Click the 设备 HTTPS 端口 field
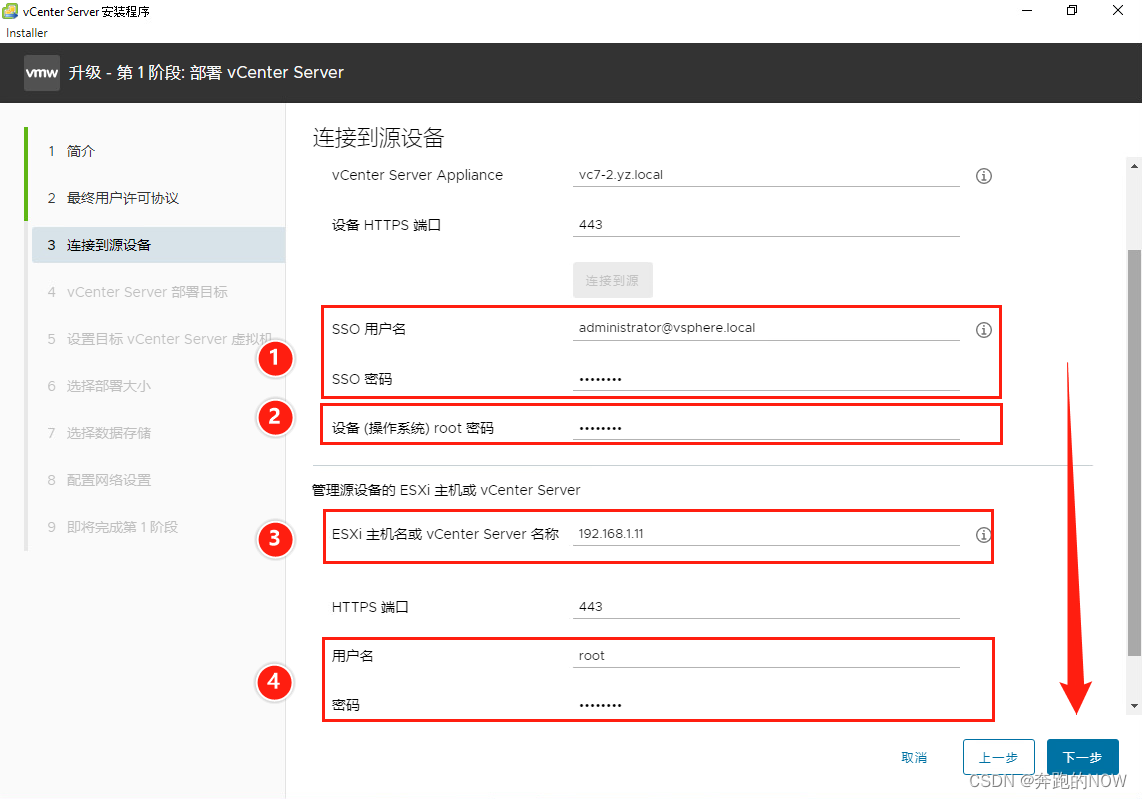This screenshot has height=799, width=1142. pos(766,224)
